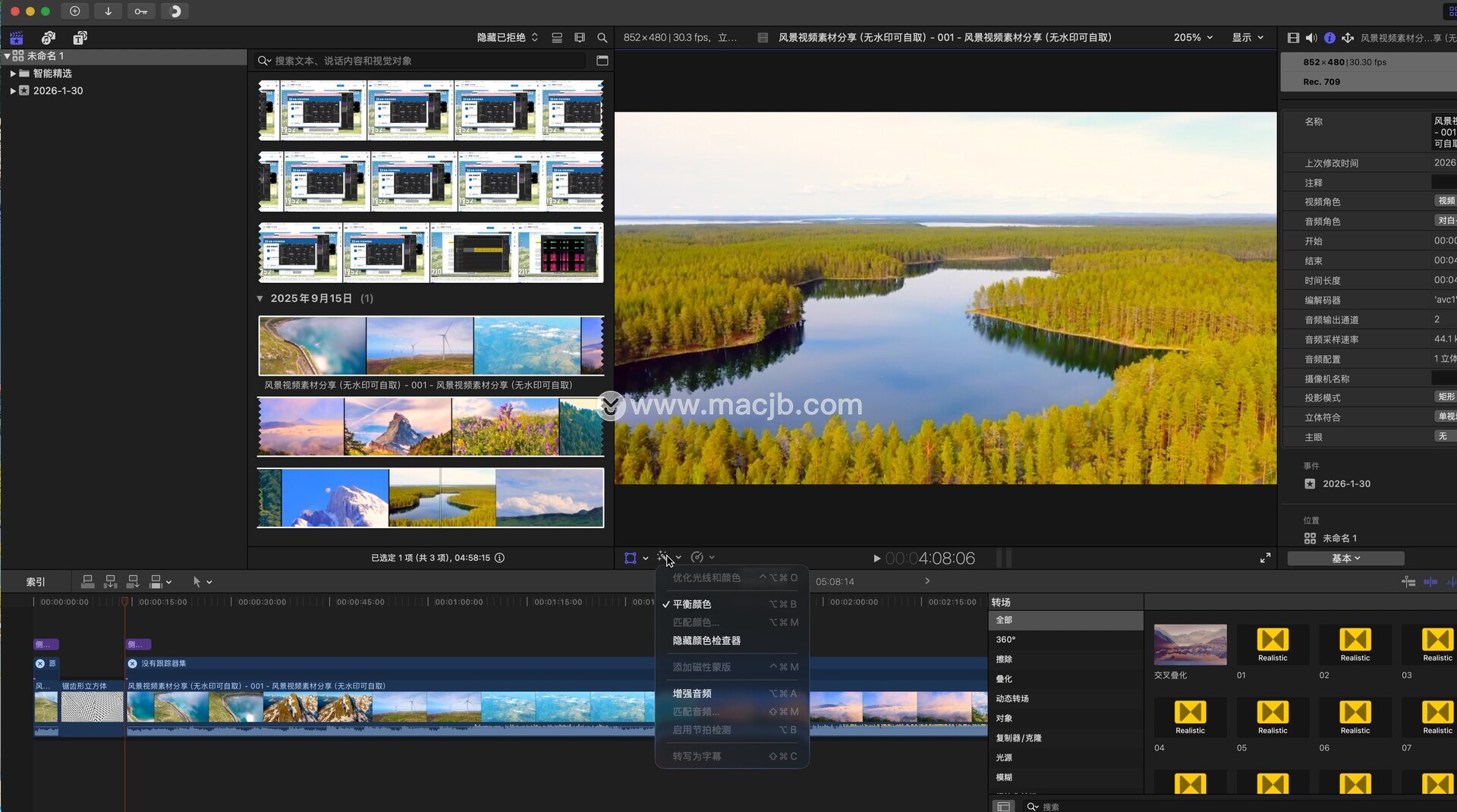The height and width of the screenshot is (812, 1457).
Task: Show the Audio inspector speaker icon
Action: click(1311, 38)
